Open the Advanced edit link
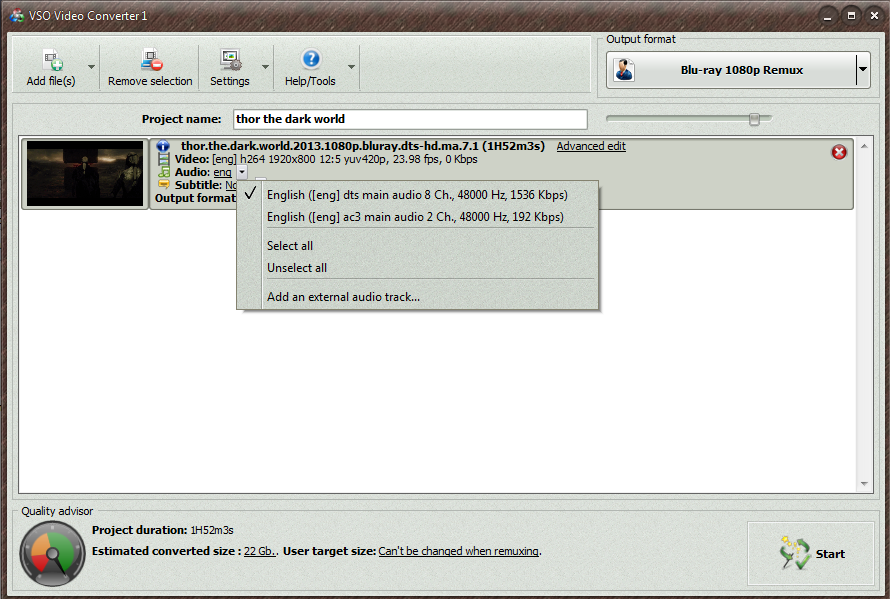 point(591,146)
